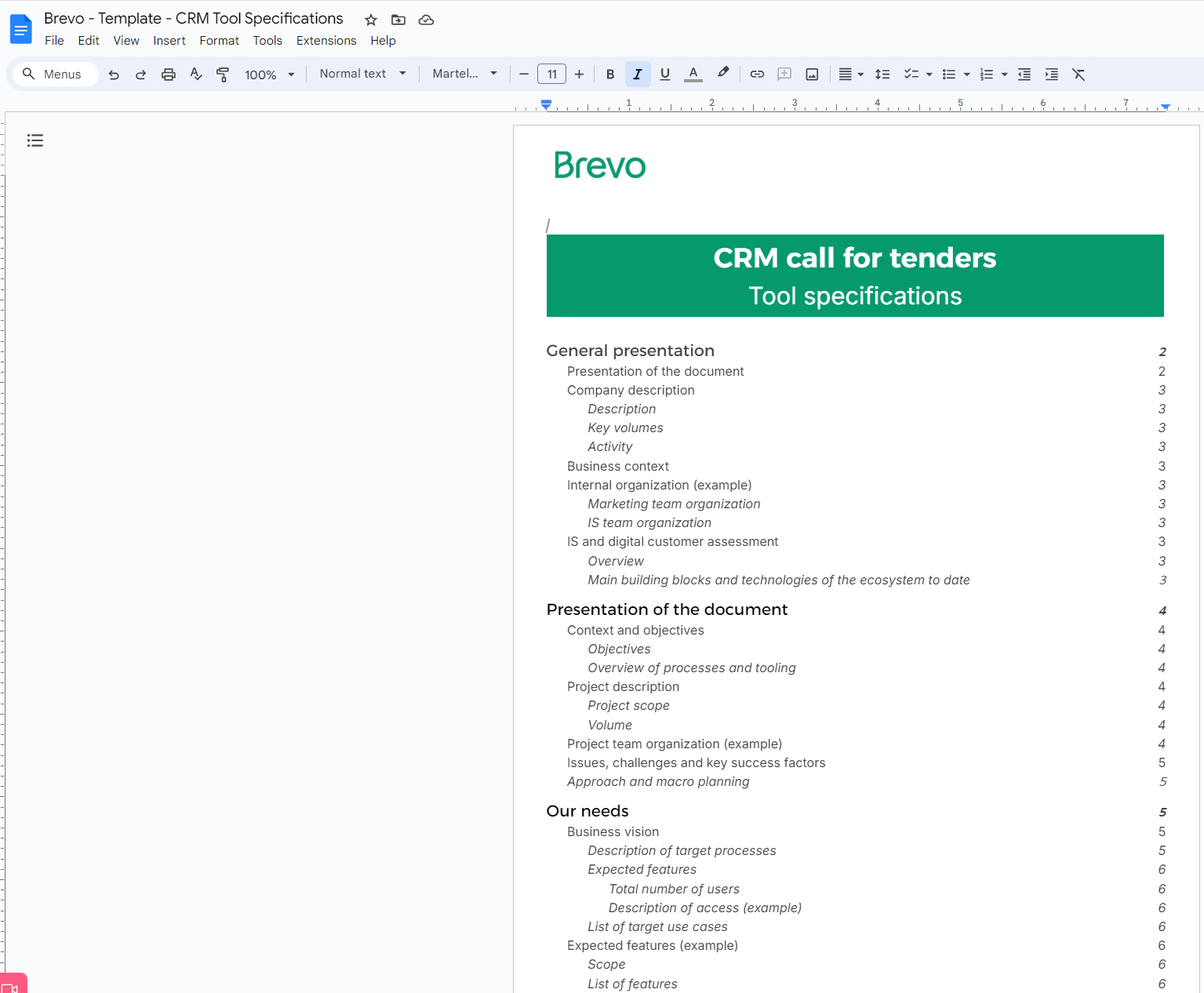Open the Normal text styles dropdown
The width and height of the screenshot is (1204, 993).
(363, 74)
